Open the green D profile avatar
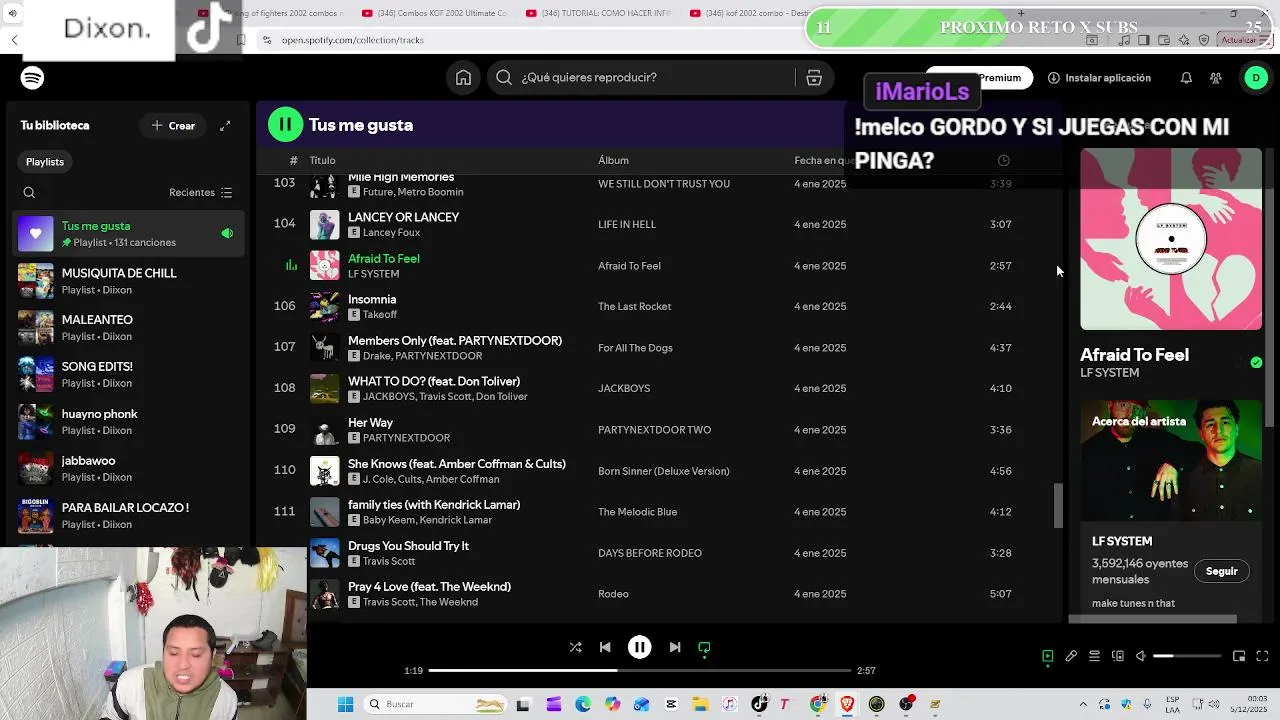The height and width of the screenshot is (720, 1280). 1256,78
